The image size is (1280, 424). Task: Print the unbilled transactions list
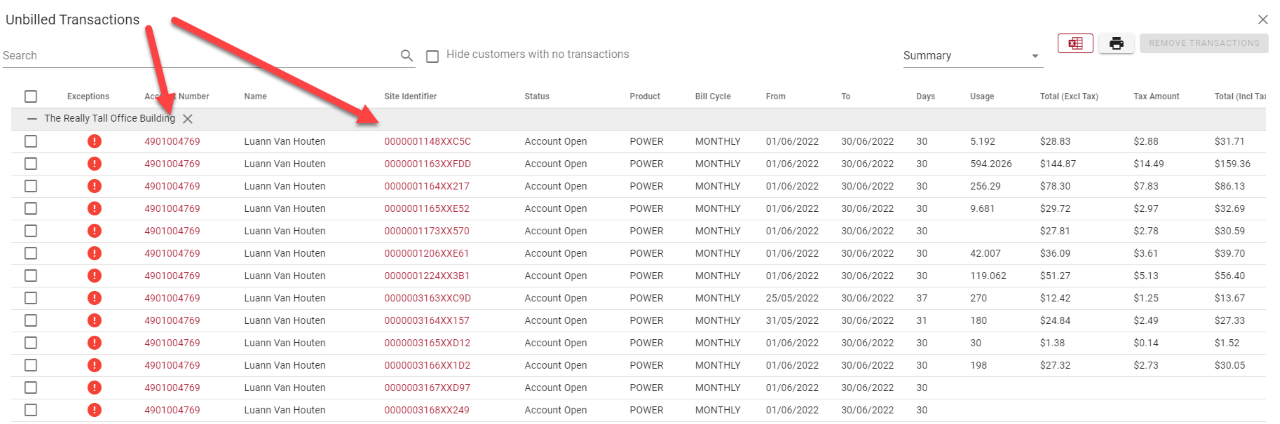click(1116, 43)
